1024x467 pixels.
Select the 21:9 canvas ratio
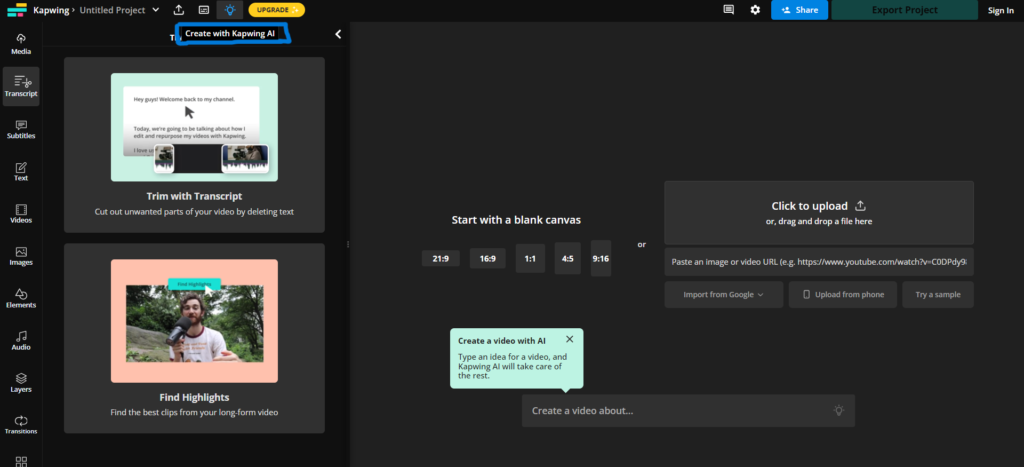click(x=441, y=259)
